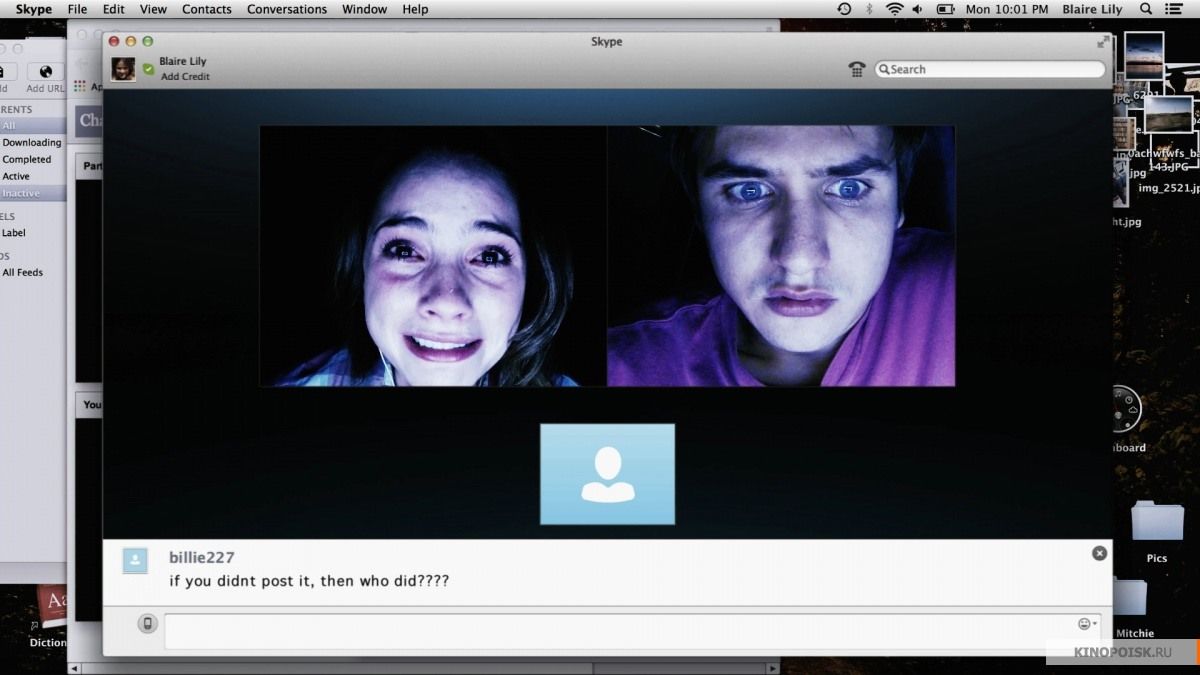Click the battery status icon
The height and width of the screenshot is (675, 1200).
point(945,9)
